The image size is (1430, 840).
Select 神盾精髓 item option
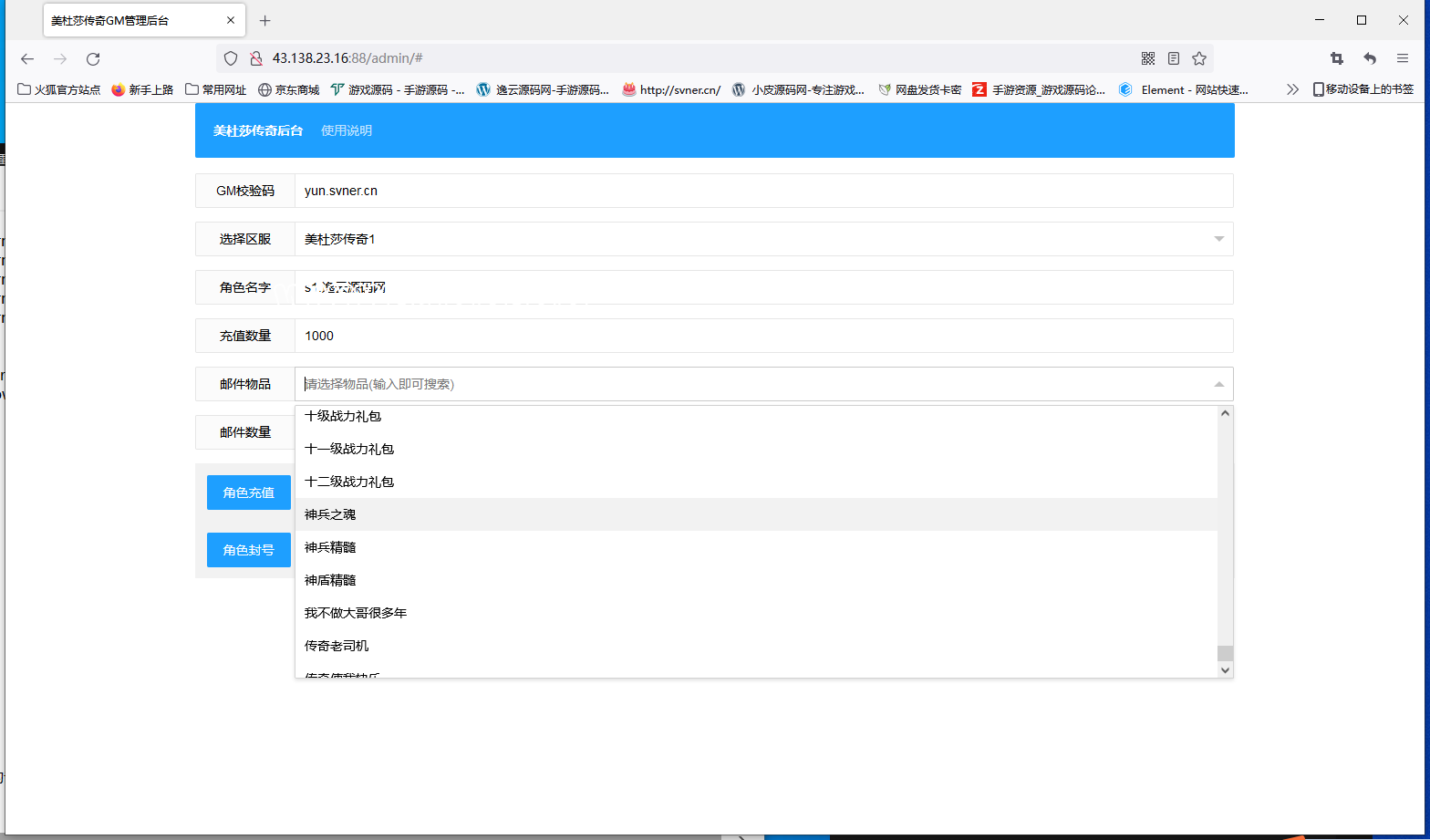pos(756,580)
